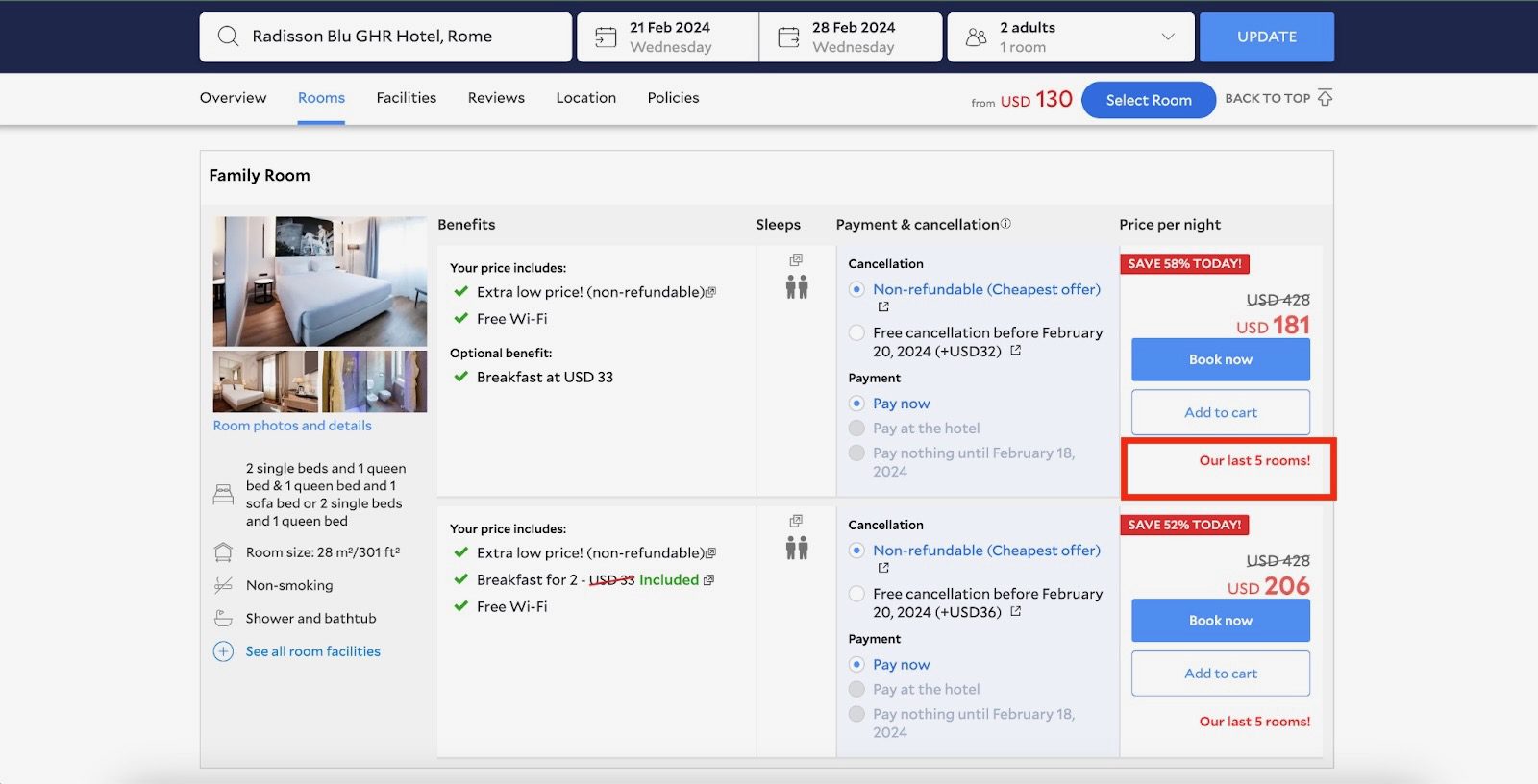Expand the 2 adults 1 room dropdown

pyautogui.click(x=1167, y=37)
